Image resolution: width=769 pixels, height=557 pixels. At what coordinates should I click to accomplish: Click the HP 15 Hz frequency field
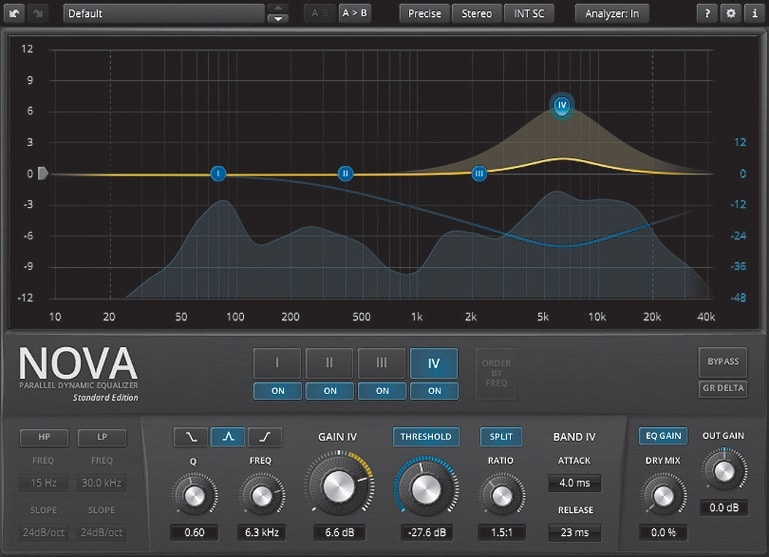[x=43, y=483]
